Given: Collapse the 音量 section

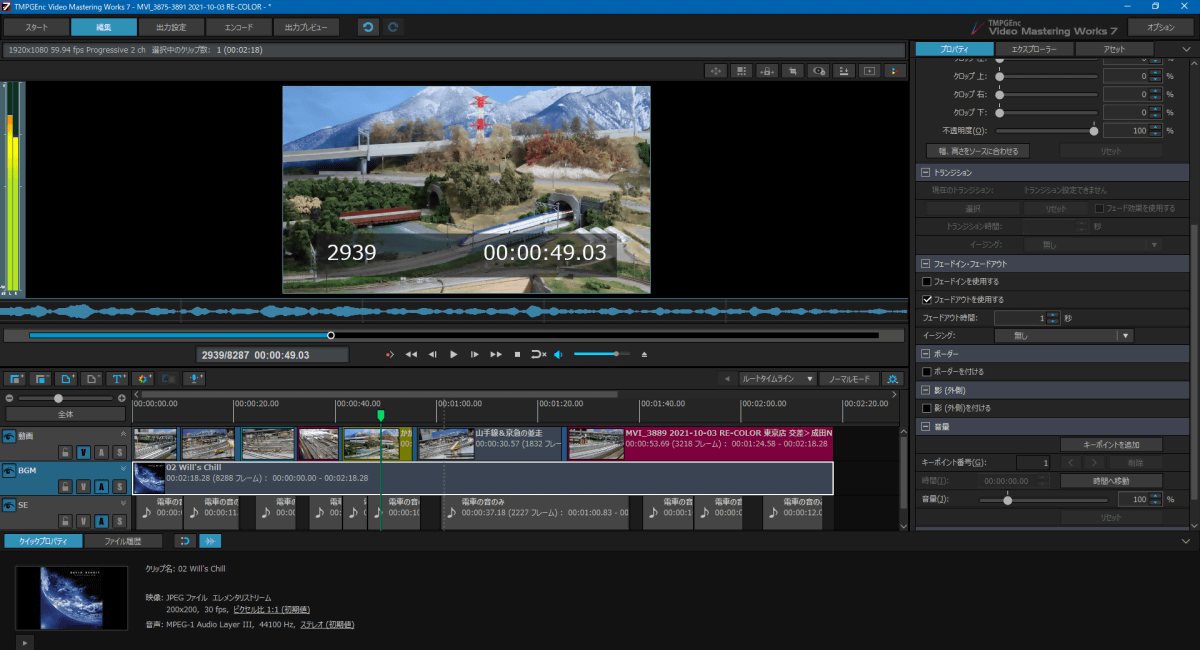Looking at the screenshot, I should (x=926, y=426).
